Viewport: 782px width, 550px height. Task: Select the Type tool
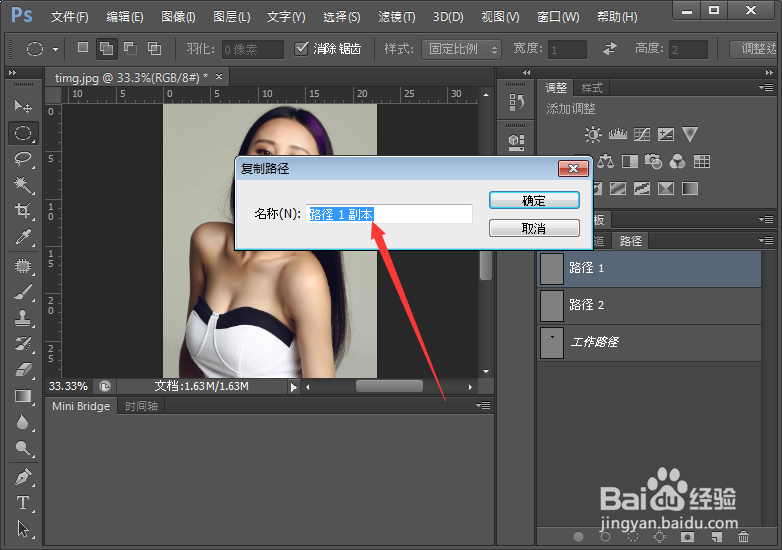[x=22, y=503]
